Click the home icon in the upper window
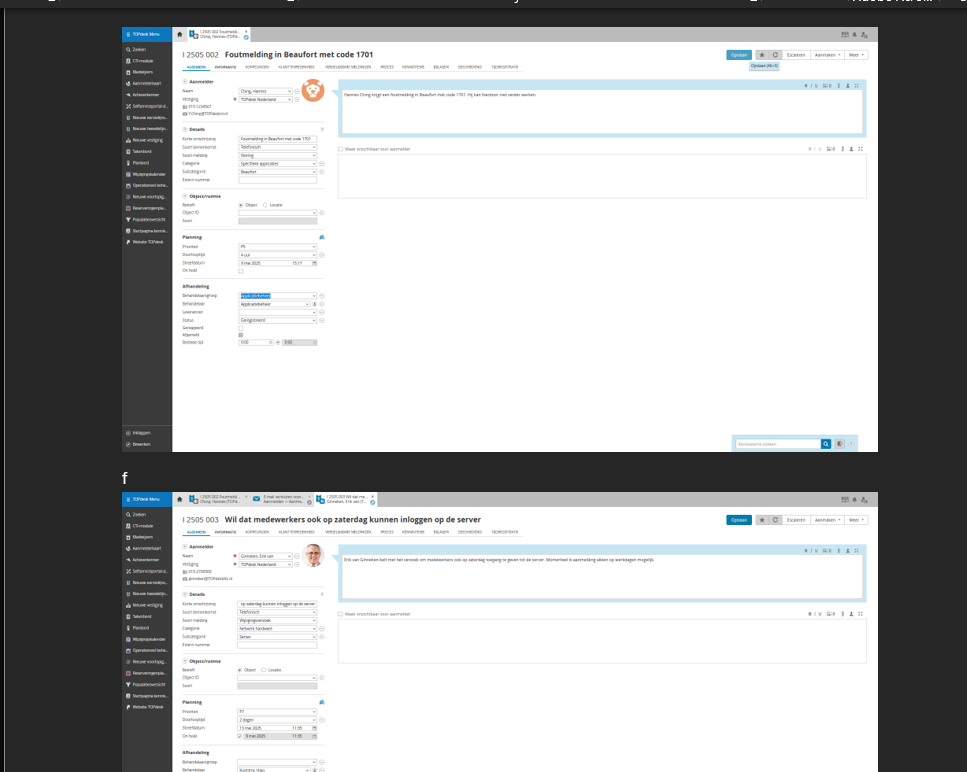Viewport: 967px width, 772px height. pyautogui.click(x=180, y=34)
